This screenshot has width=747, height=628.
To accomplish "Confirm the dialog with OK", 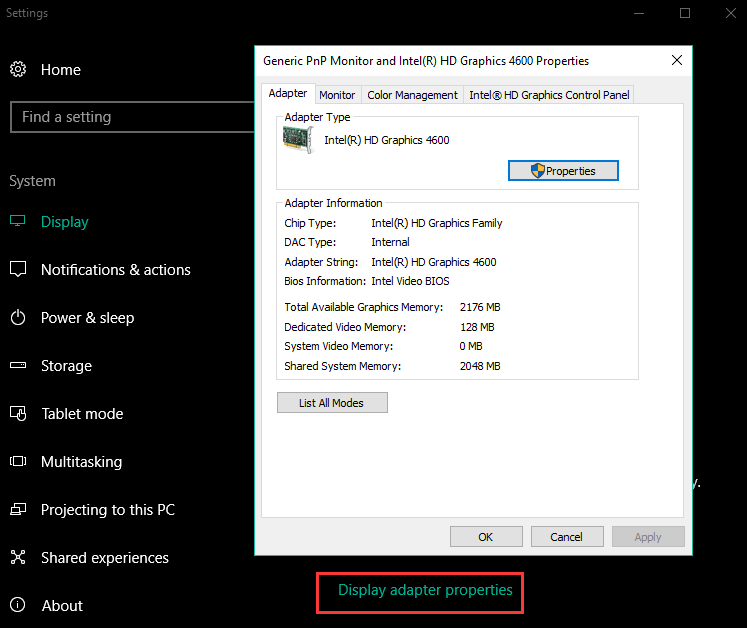I will tap(486, 537).
